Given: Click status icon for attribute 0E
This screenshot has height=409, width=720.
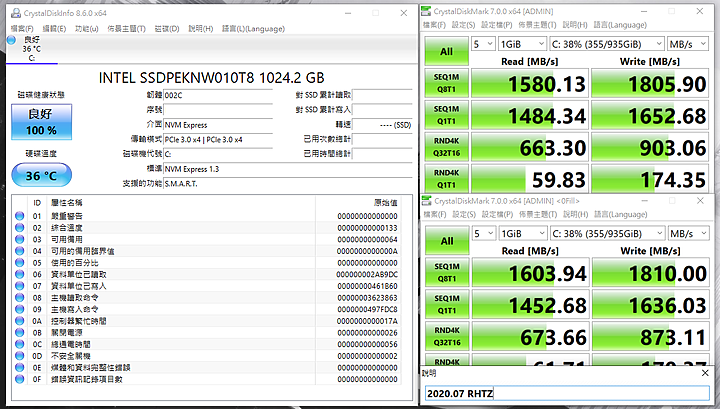Looking at the screenshot, I should (x=19, y=367).
